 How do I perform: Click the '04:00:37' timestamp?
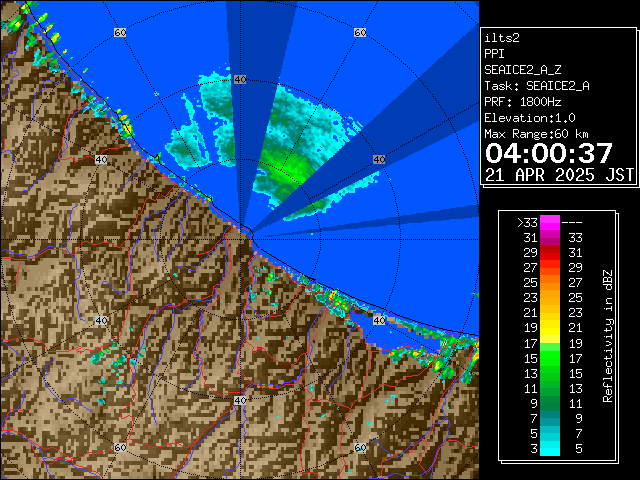click(x=549, y=153)
